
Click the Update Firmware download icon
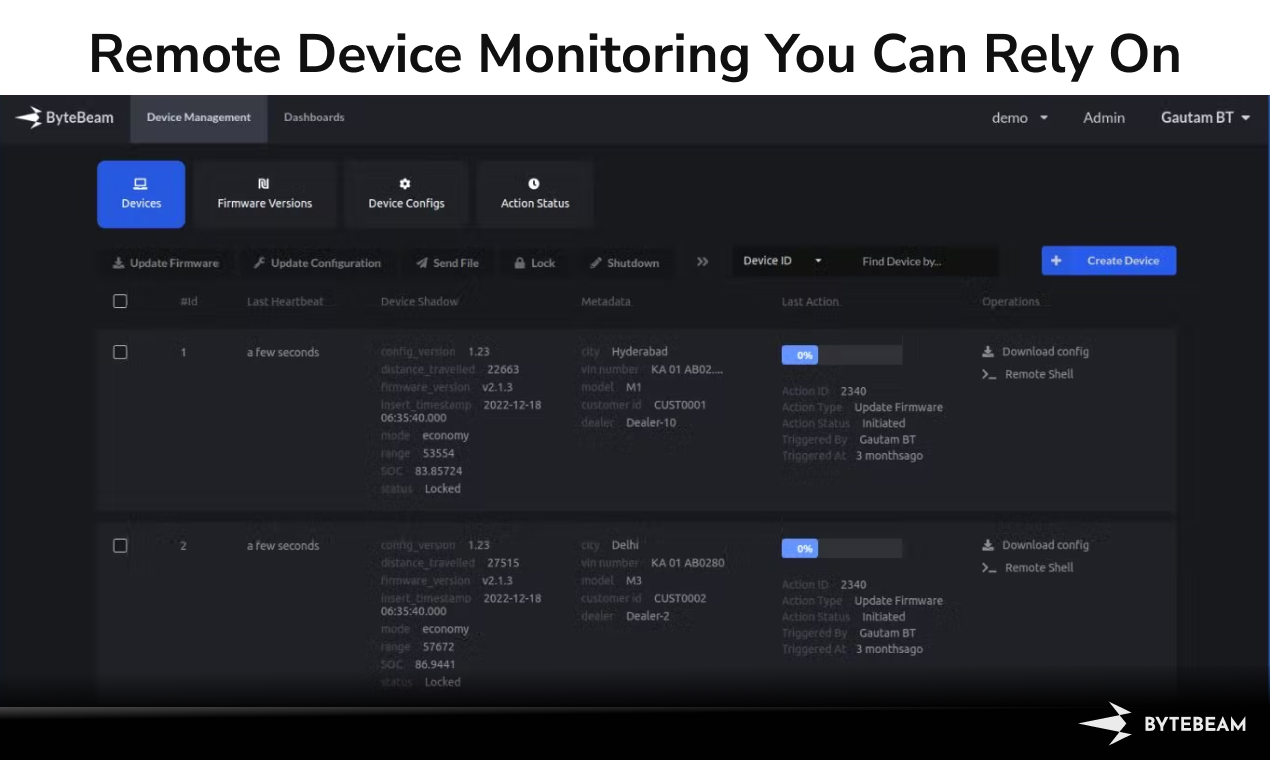(119, 263)
